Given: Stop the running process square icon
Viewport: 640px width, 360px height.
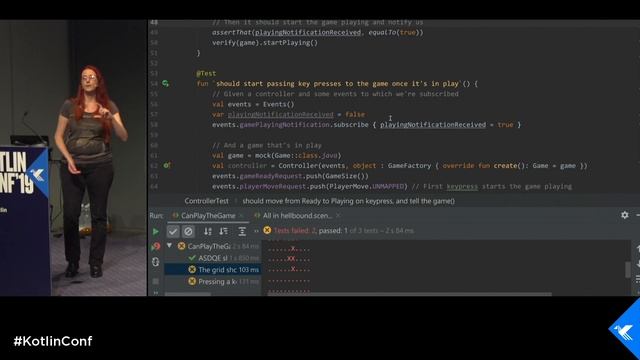Looking at the screenshot, I should 156,281.
